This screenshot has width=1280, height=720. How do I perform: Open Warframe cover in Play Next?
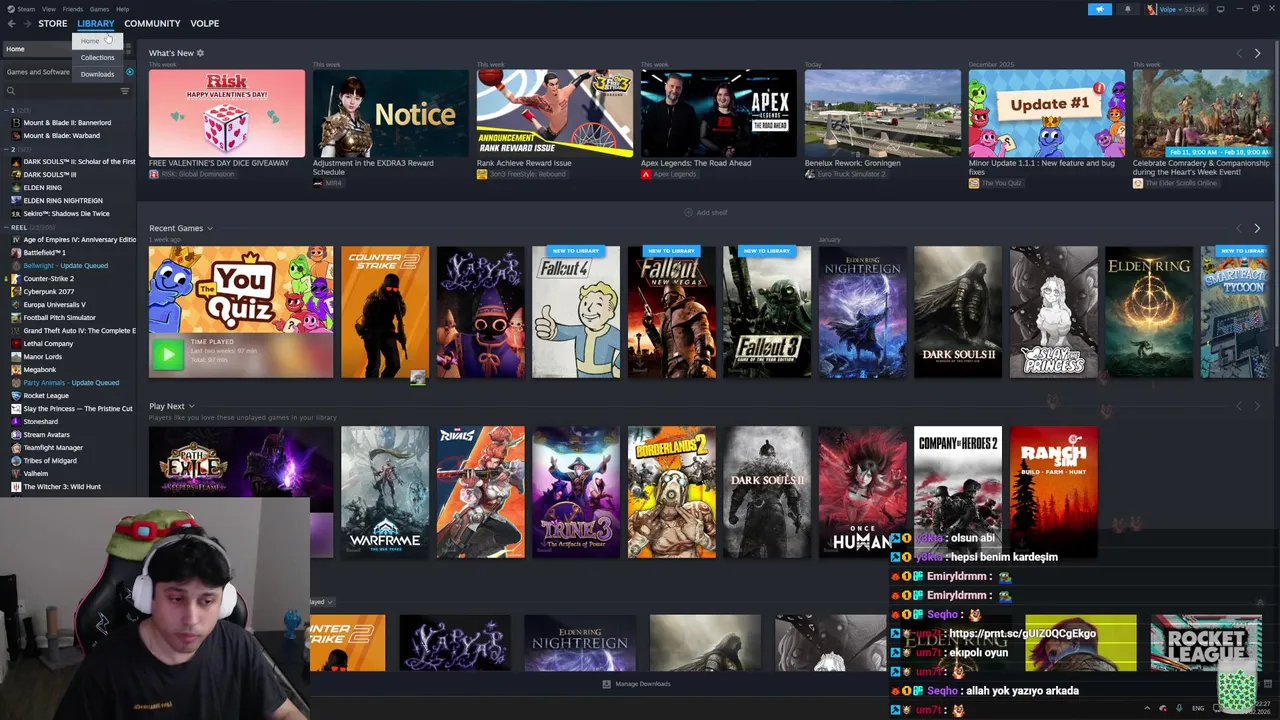click(x=385, y=492)
